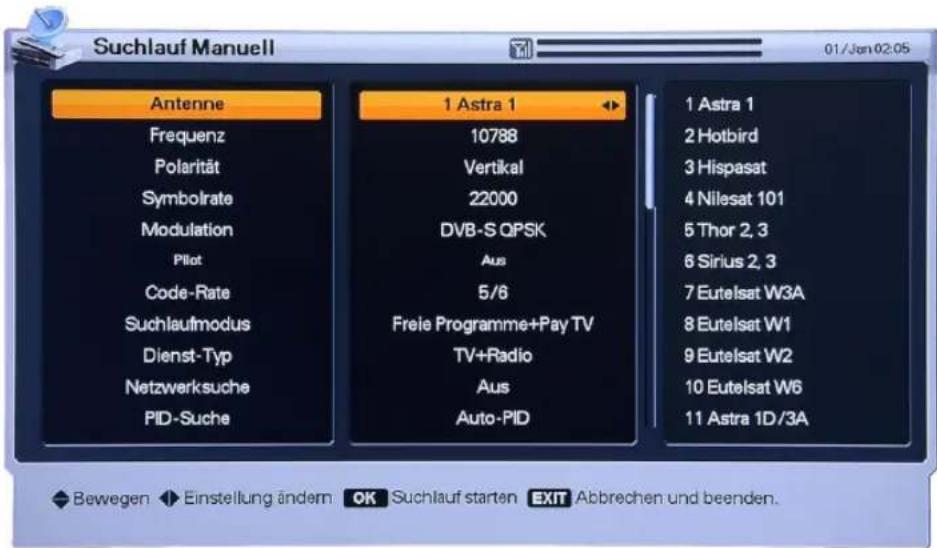
Task: Click the frequency value 10788
Action: click(x=493, y=136)
